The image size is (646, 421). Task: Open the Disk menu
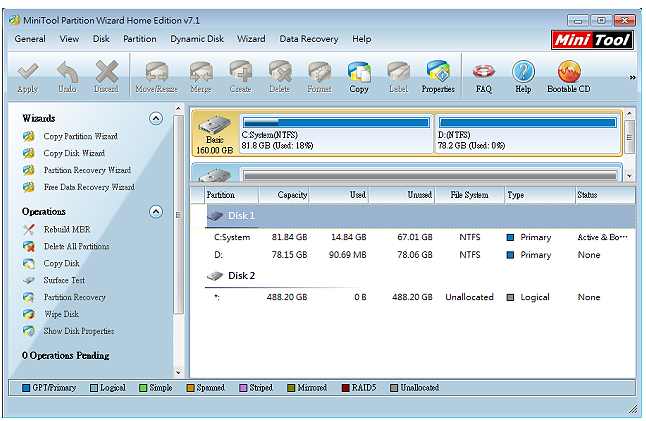tap(101, 39)
